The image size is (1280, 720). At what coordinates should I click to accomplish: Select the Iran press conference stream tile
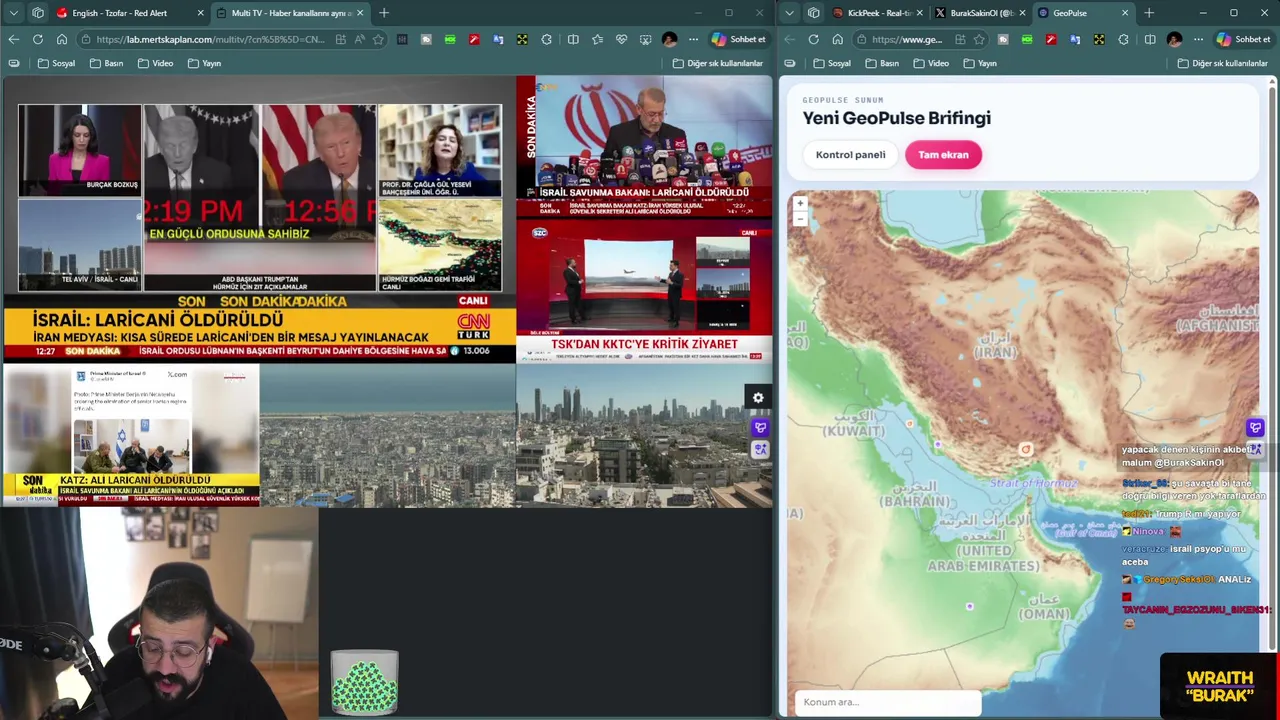[x=645, y=147]
